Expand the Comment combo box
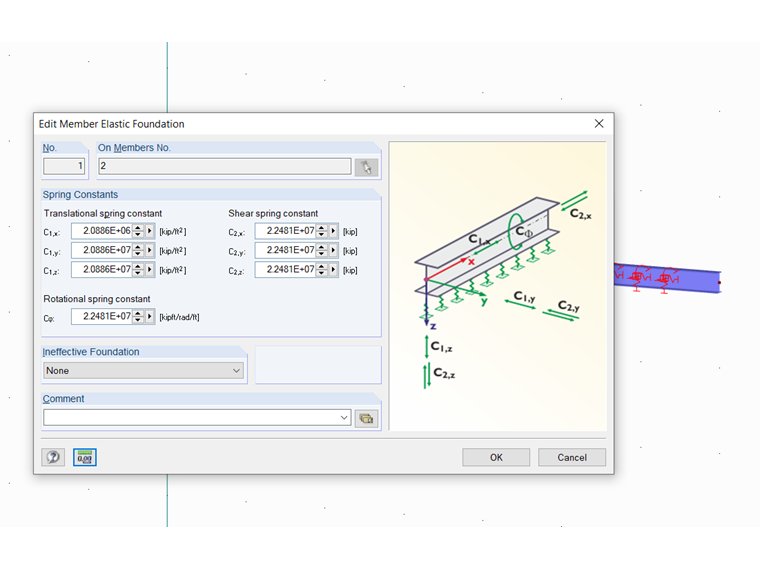 [x=344, y=417]
